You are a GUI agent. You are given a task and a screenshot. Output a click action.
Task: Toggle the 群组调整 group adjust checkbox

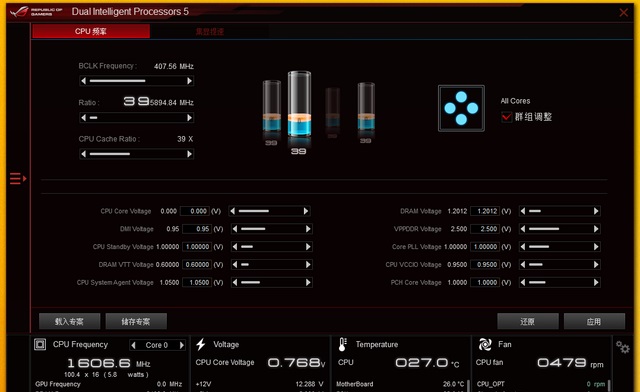point(506,117)
